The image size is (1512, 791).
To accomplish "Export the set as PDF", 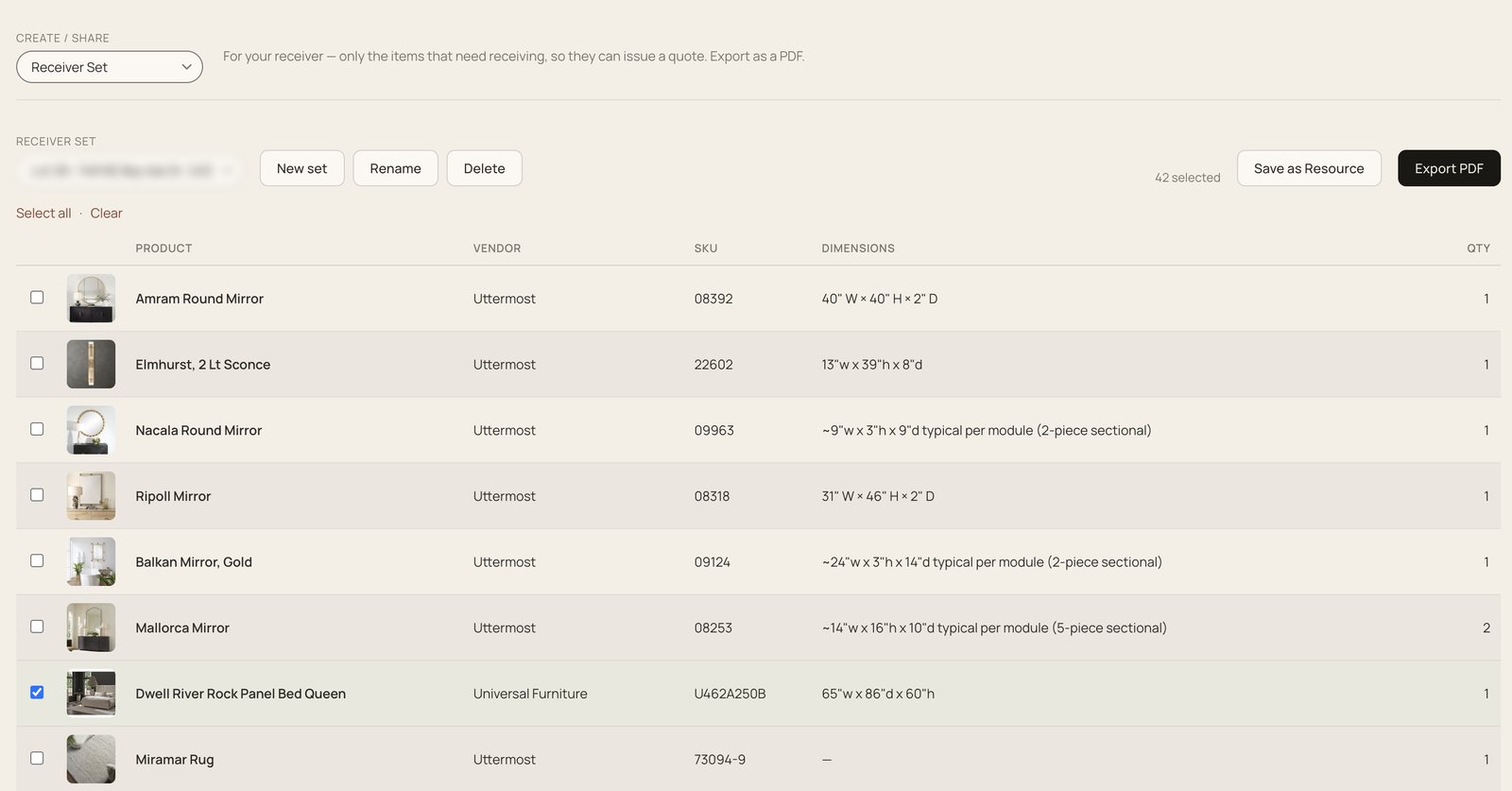I will tap(1449, 168).
